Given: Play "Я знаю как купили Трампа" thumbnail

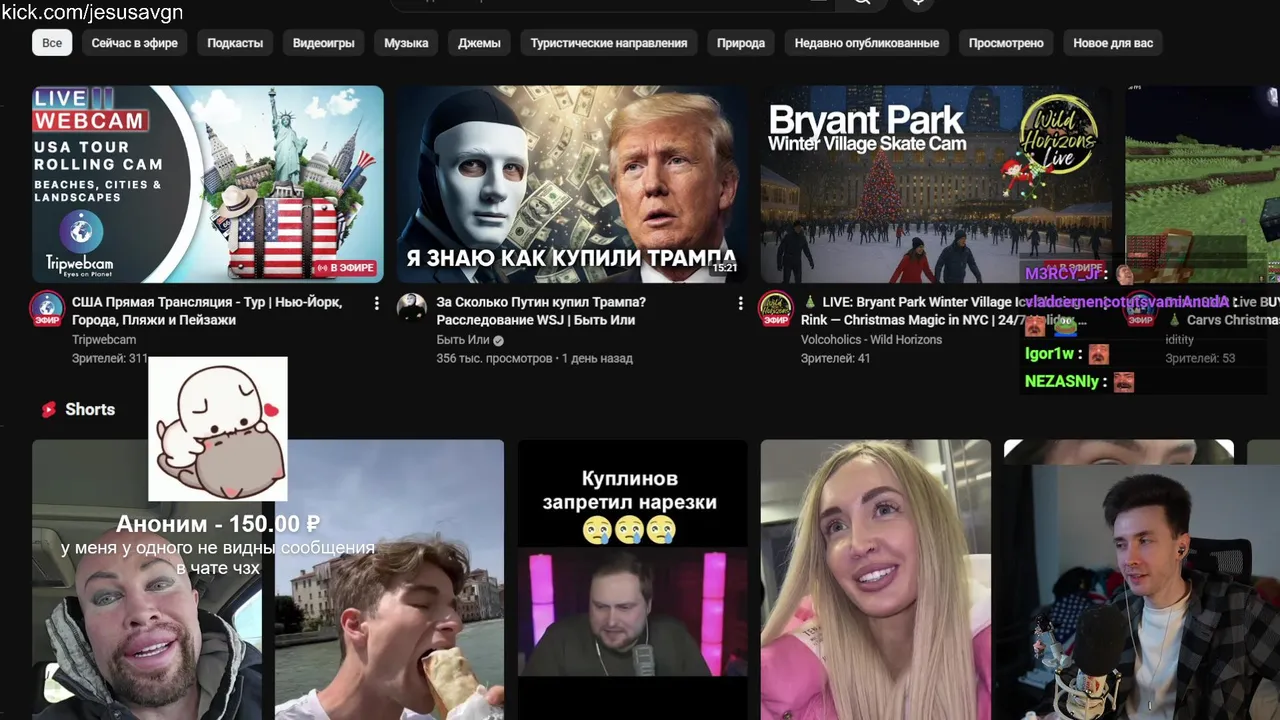Looking at the screenshot, I should click(x=572, y=184).
